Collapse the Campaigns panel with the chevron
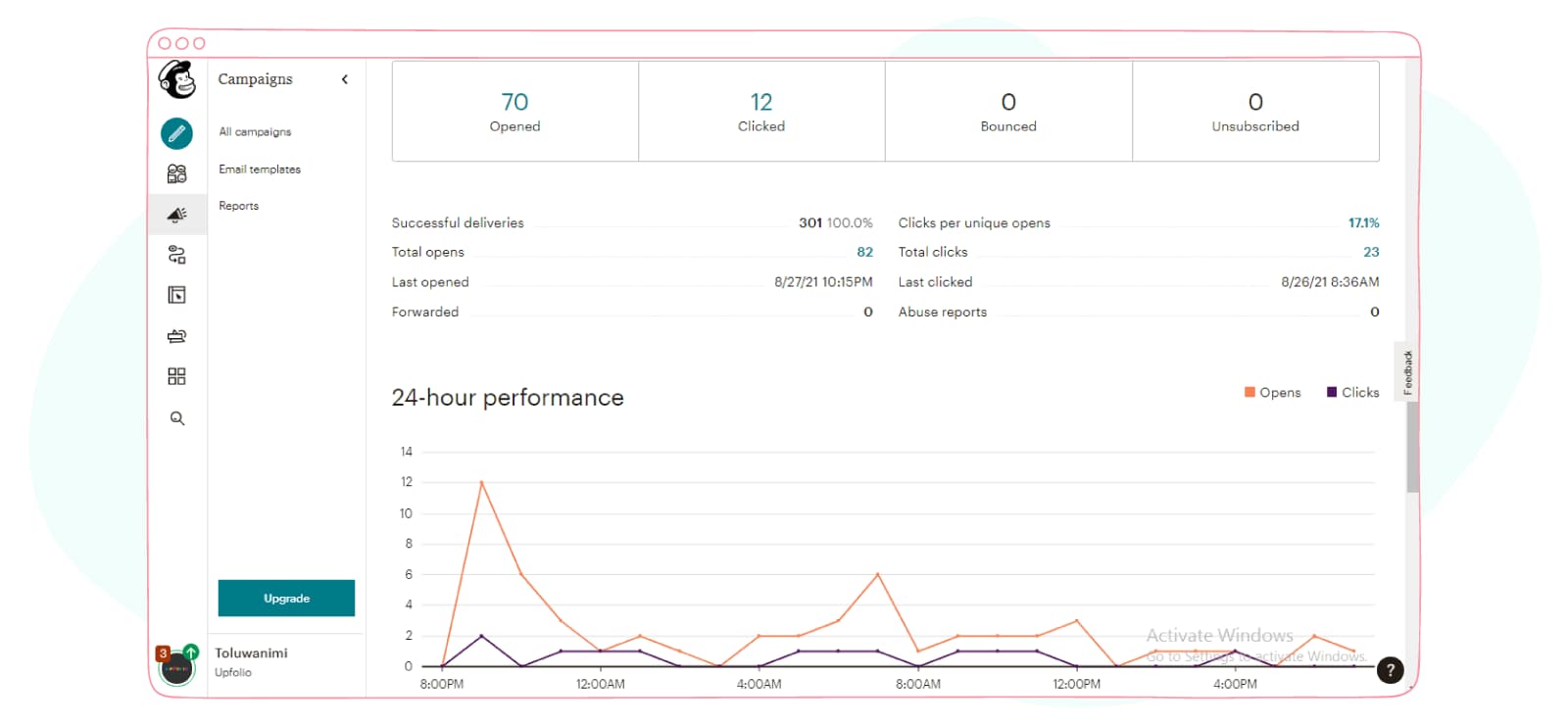Screen dimensions: 1568x725 [x=345, y=79]
